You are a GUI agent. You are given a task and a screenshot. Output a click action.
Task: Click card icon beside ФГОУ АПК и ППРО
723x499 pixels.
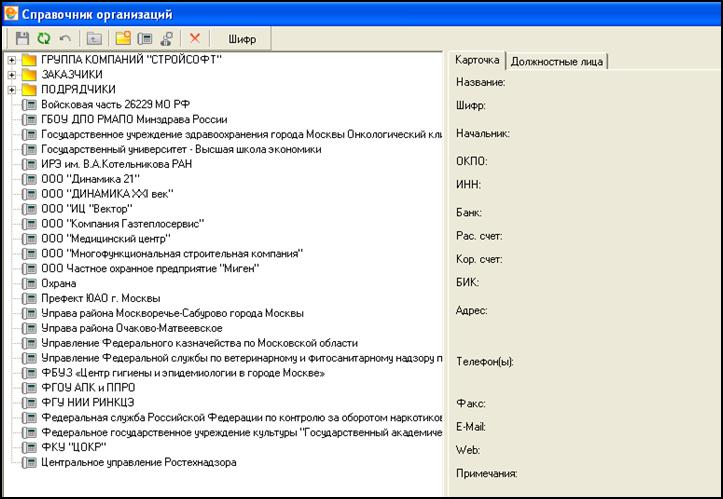[29, 388]
